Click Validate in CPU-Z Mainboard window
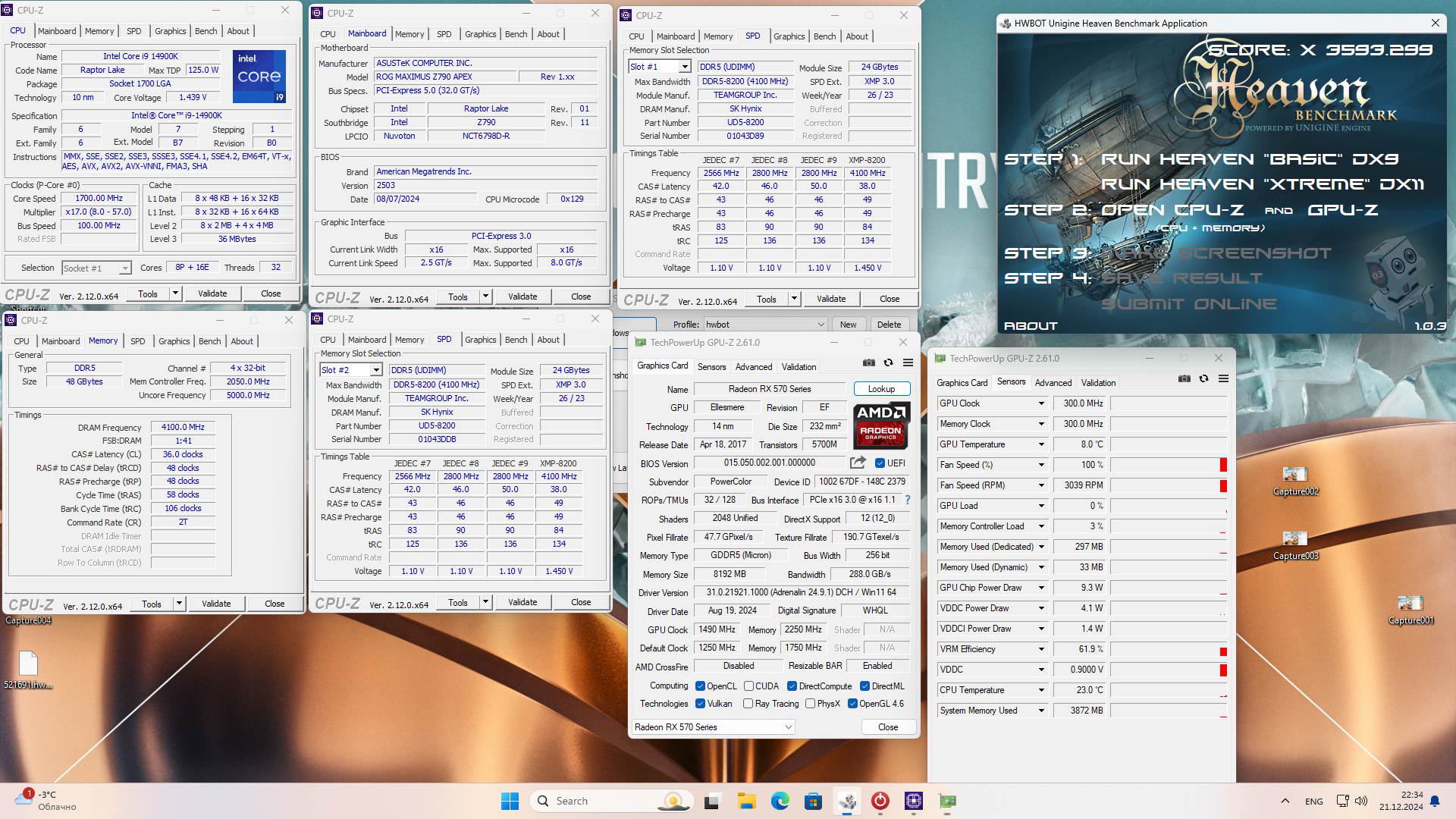Viewport: 1456px width, 819px height. click(522, 297)
